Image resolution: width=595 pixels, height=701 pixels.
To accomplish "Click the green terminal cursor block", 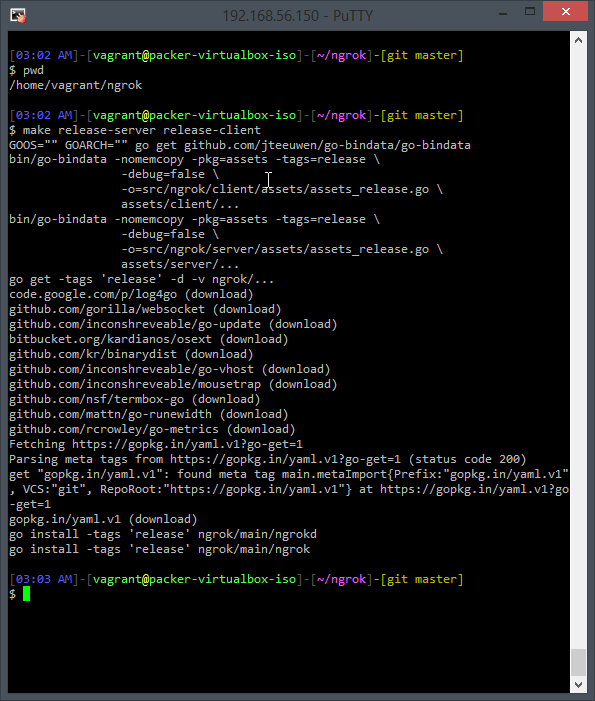I will click(26, 594).
